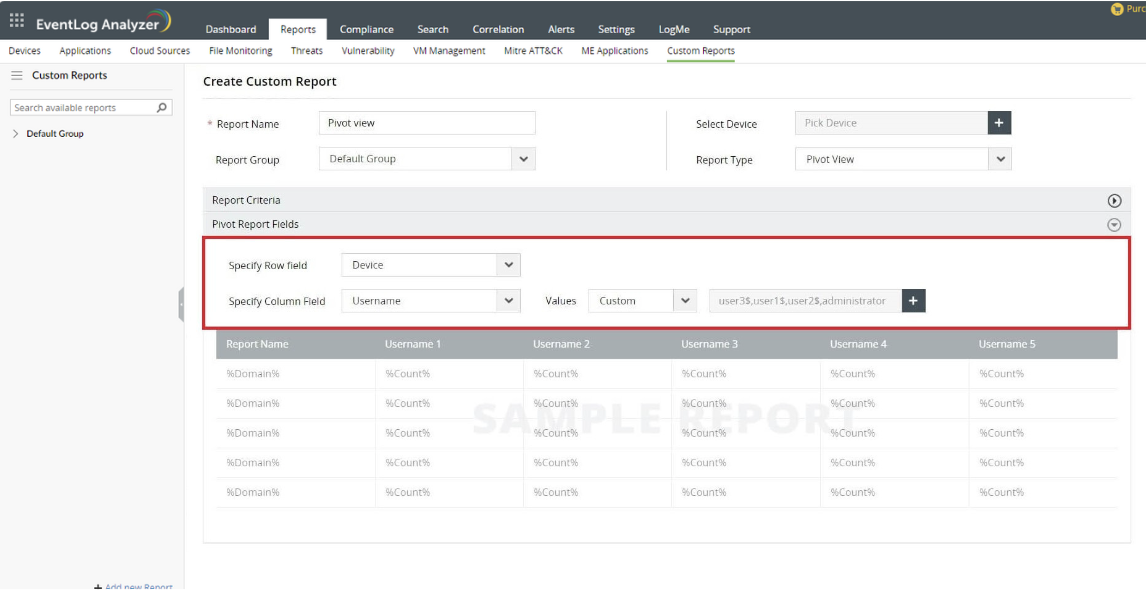The height and width of the screenshot is (590, 1146).
Task: Click the plus icon next to Pick Device
Action: 999,123
